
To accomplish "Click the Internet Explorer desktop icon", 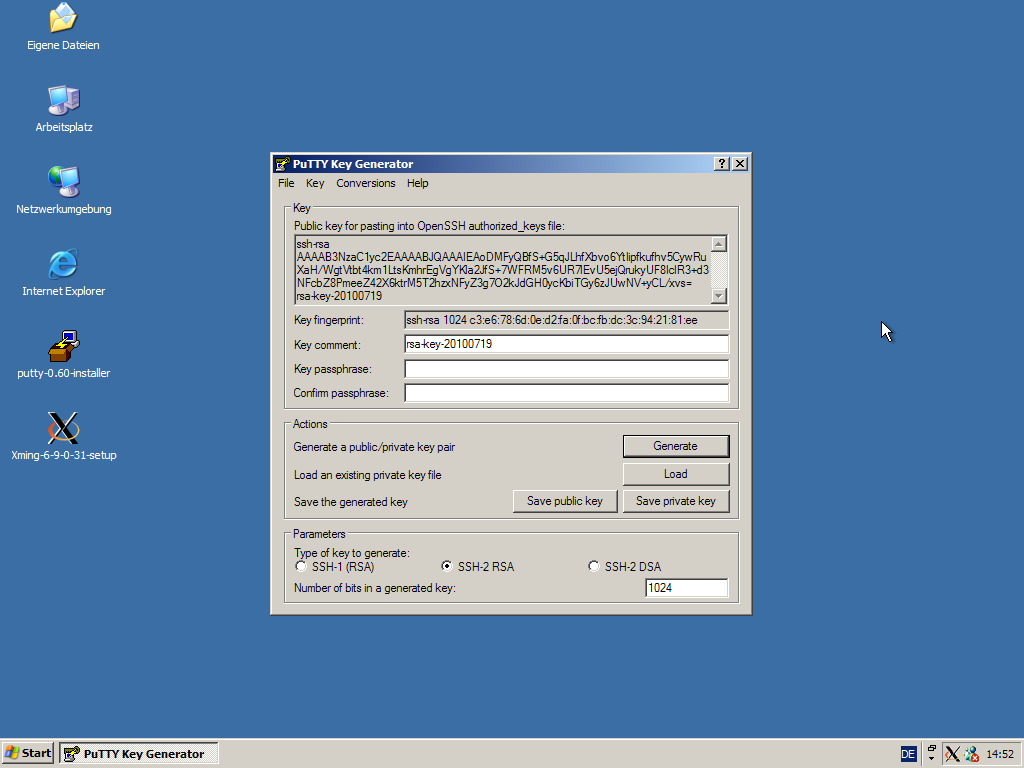I will pyautogui.click(x=63, y=265).
